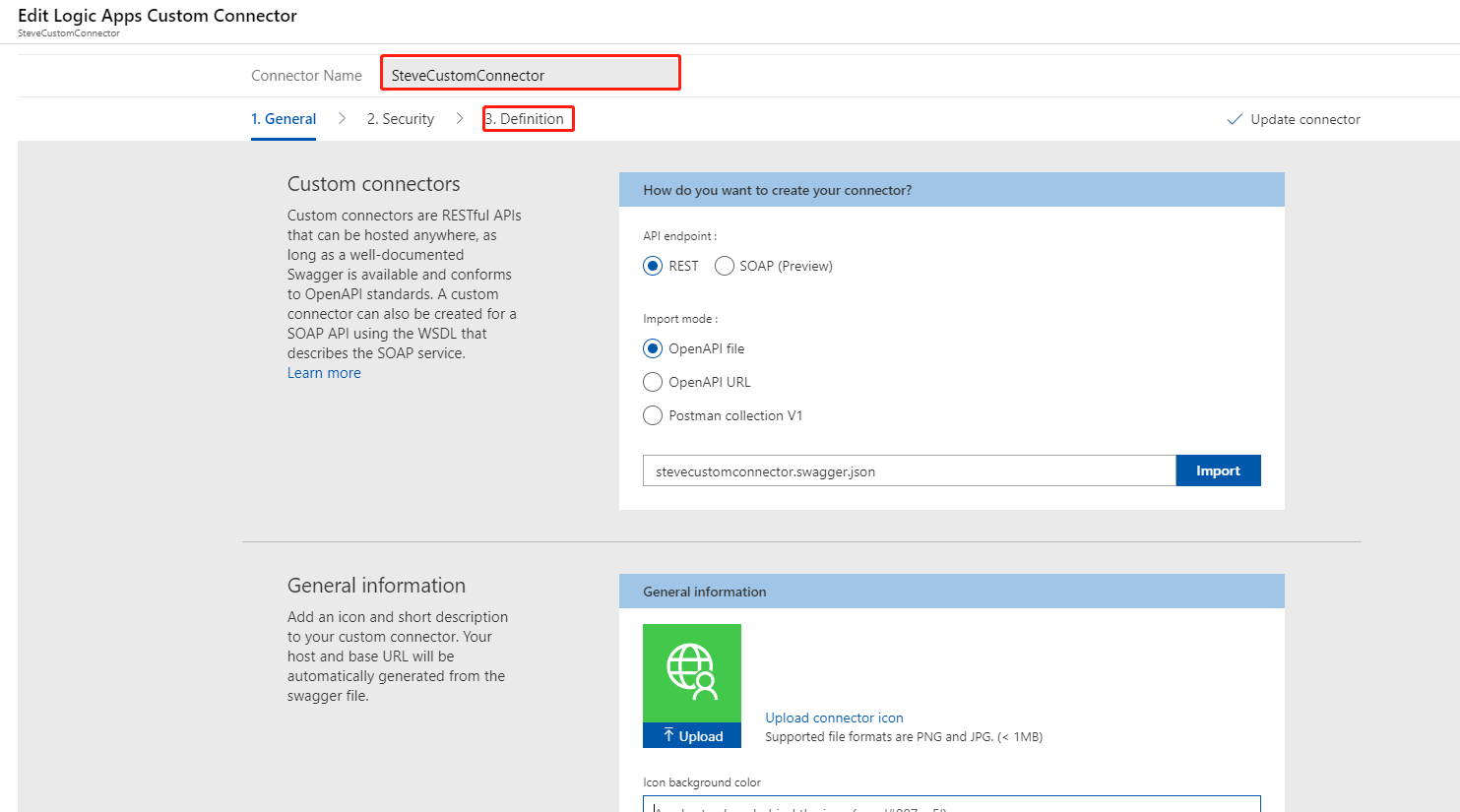Click the 'Edit Logic Apps Custom Connector' title
Image resolution: width=1460 pixels, height=812 pixels.
click(x=158, y=16)
